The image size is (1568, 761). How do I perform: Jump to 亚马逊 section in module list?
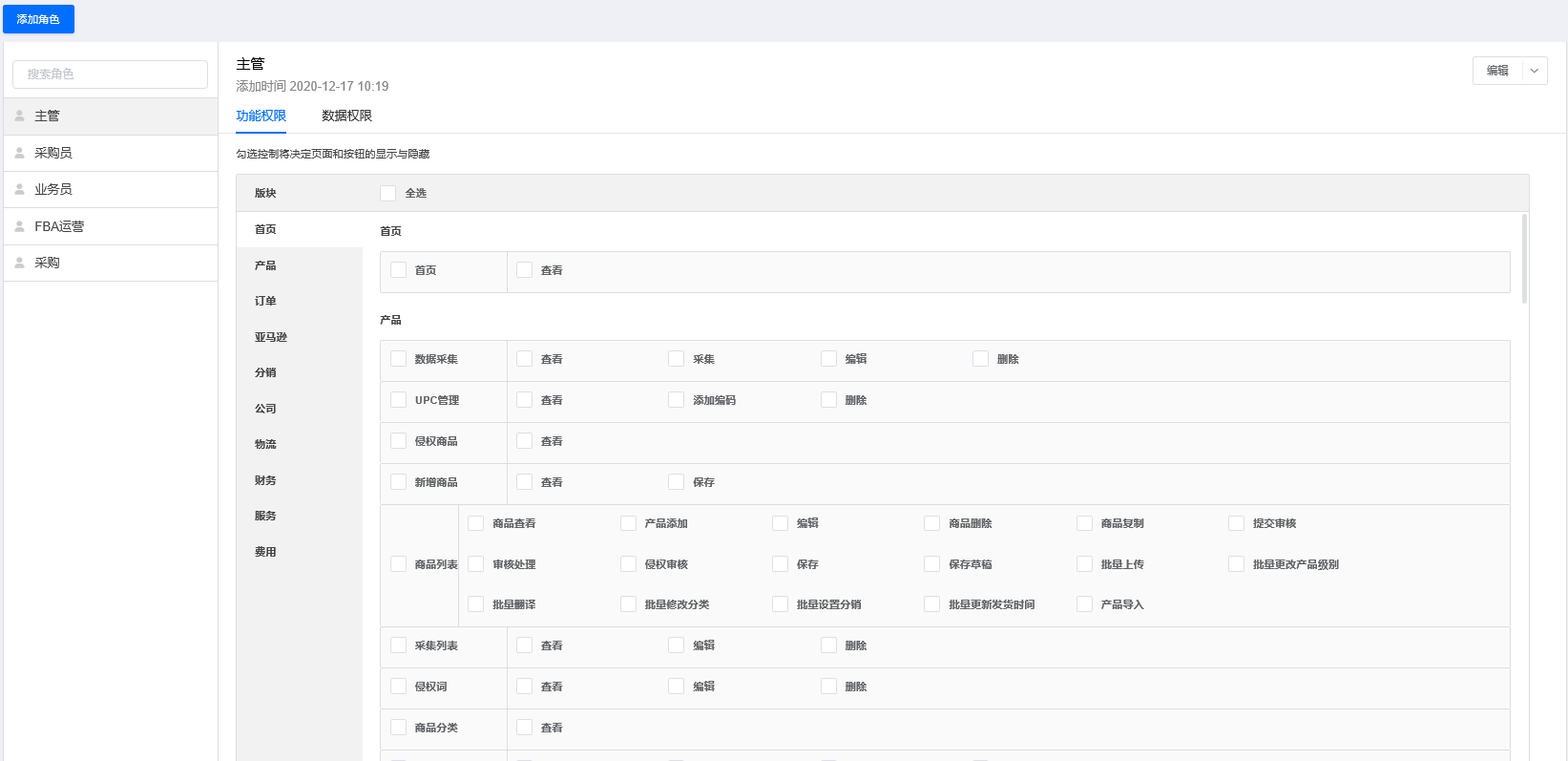coord(270,337)
